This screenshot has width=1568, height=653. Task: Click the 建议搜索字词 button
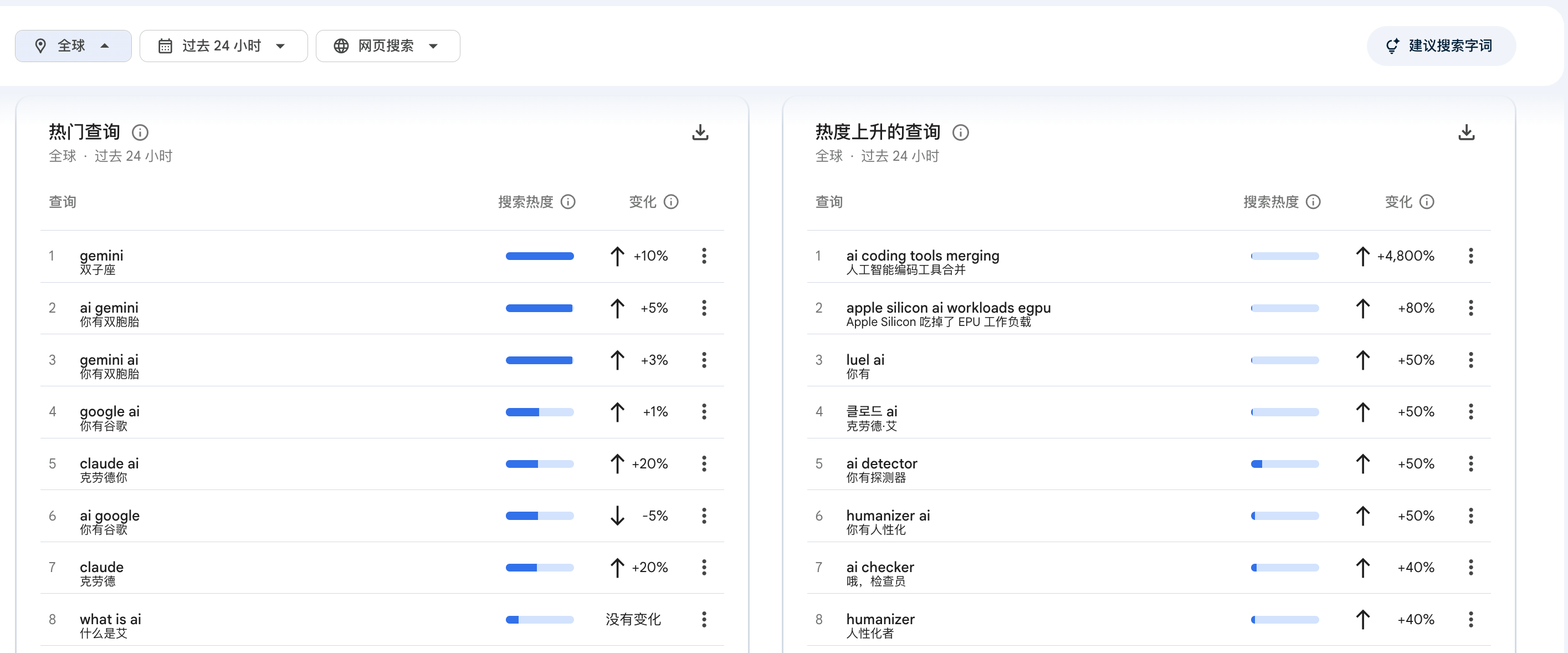click(x=1441, y=45)
